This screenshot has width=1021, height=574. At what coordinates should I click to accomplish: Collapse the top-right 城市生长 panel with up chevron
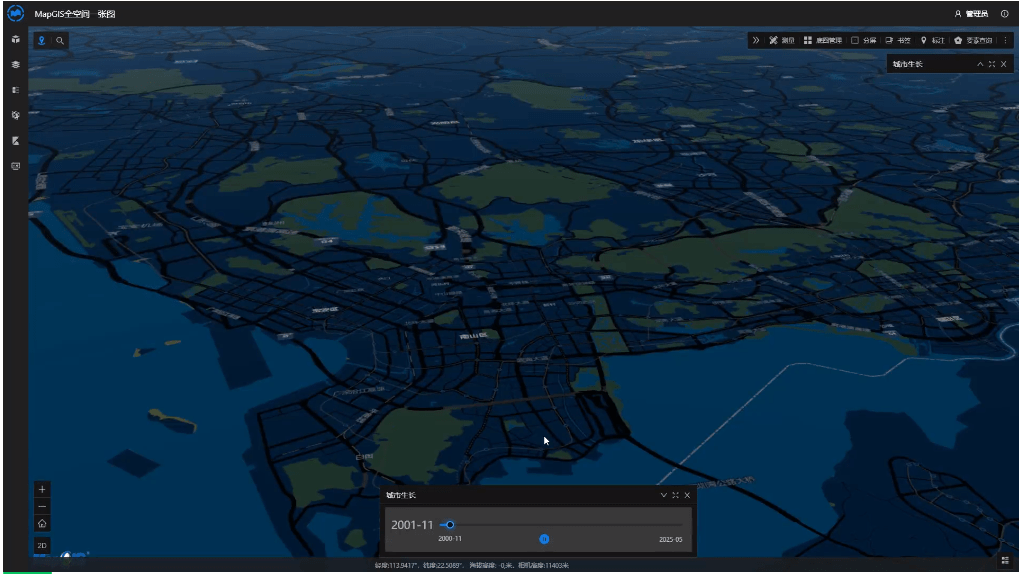click(980, 64)
